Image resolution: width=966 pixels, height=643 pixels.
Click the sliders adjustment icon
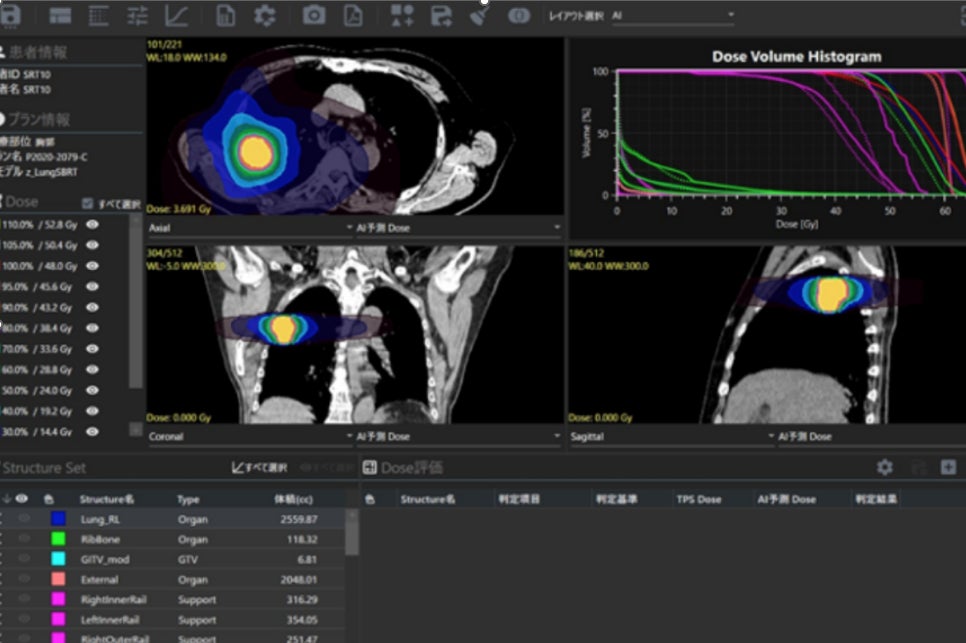[x=137, y=15]
